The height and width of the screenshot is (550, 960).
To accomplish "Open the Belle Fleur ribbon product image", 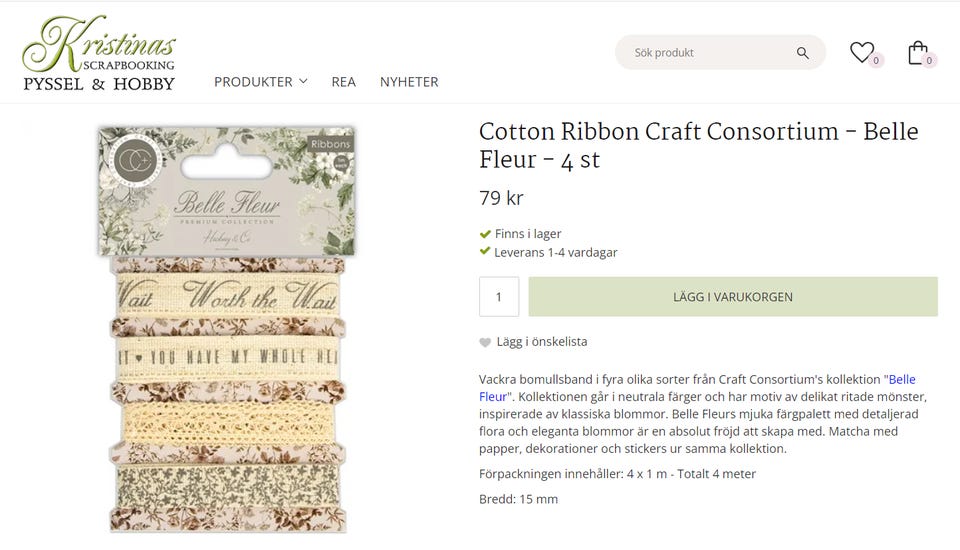I will [227, 330].
